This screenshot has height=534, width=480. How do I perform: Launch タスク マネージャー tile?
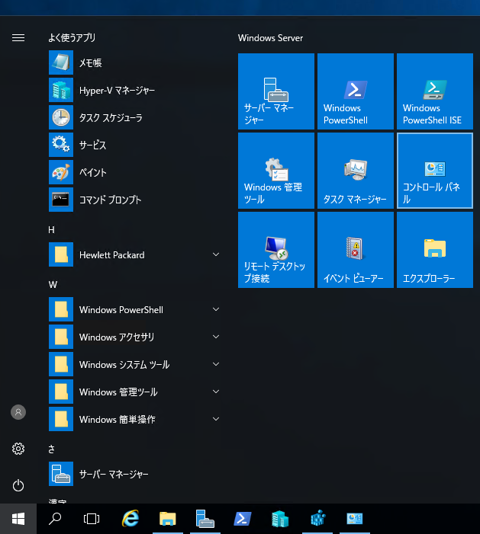[x=355, y=171]
